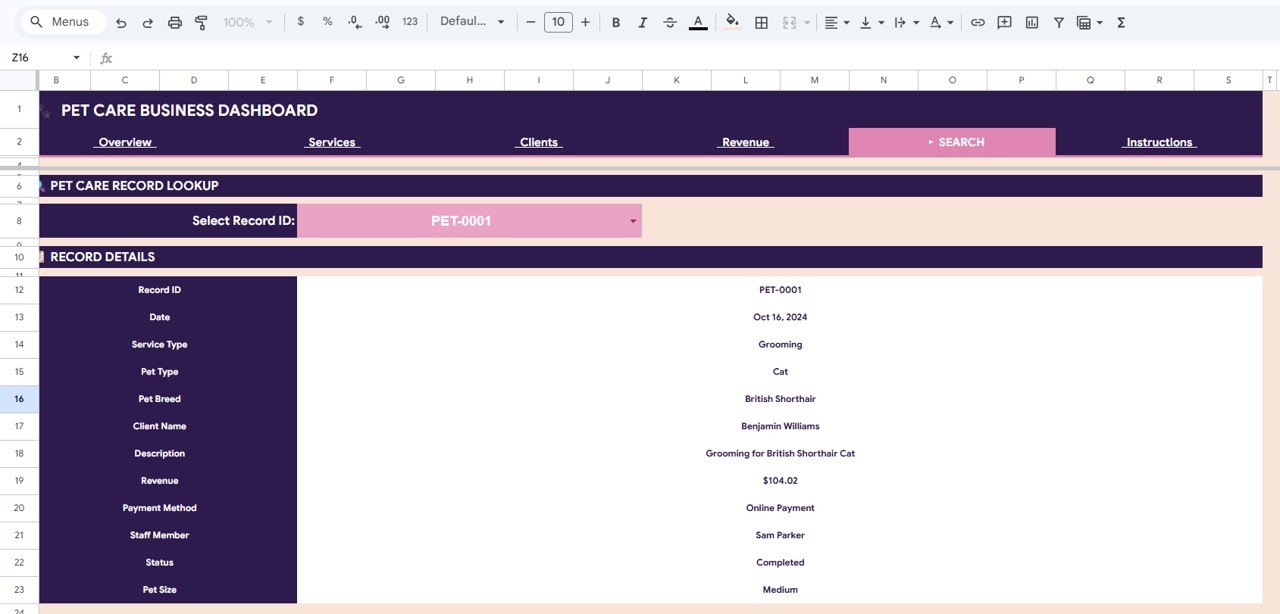Click the pink SEARCH button
1280x614 pixels.
pos(951,141)
